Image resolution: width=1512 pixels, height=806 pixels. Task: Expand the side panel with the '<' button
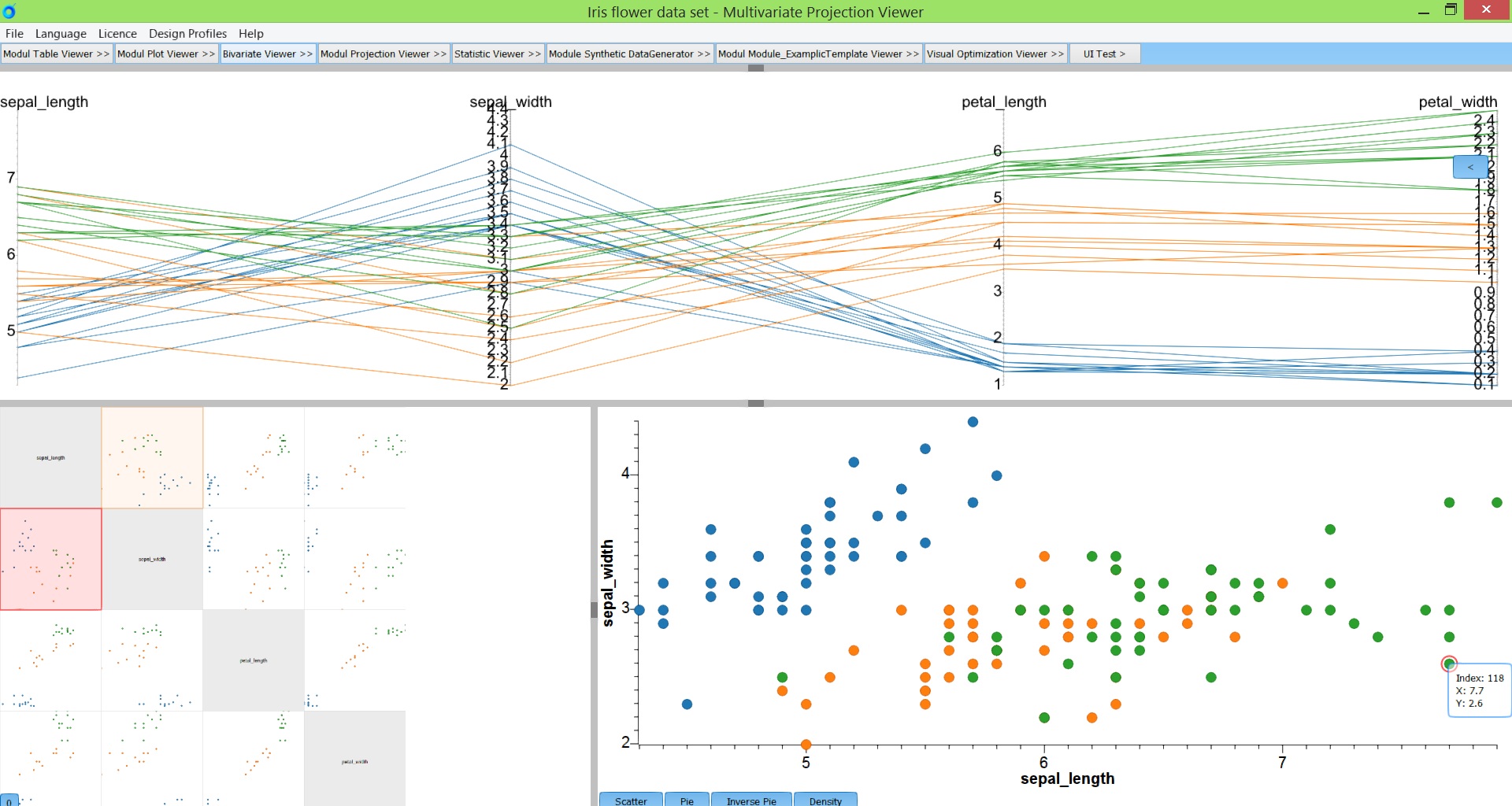pos(1469,167)
